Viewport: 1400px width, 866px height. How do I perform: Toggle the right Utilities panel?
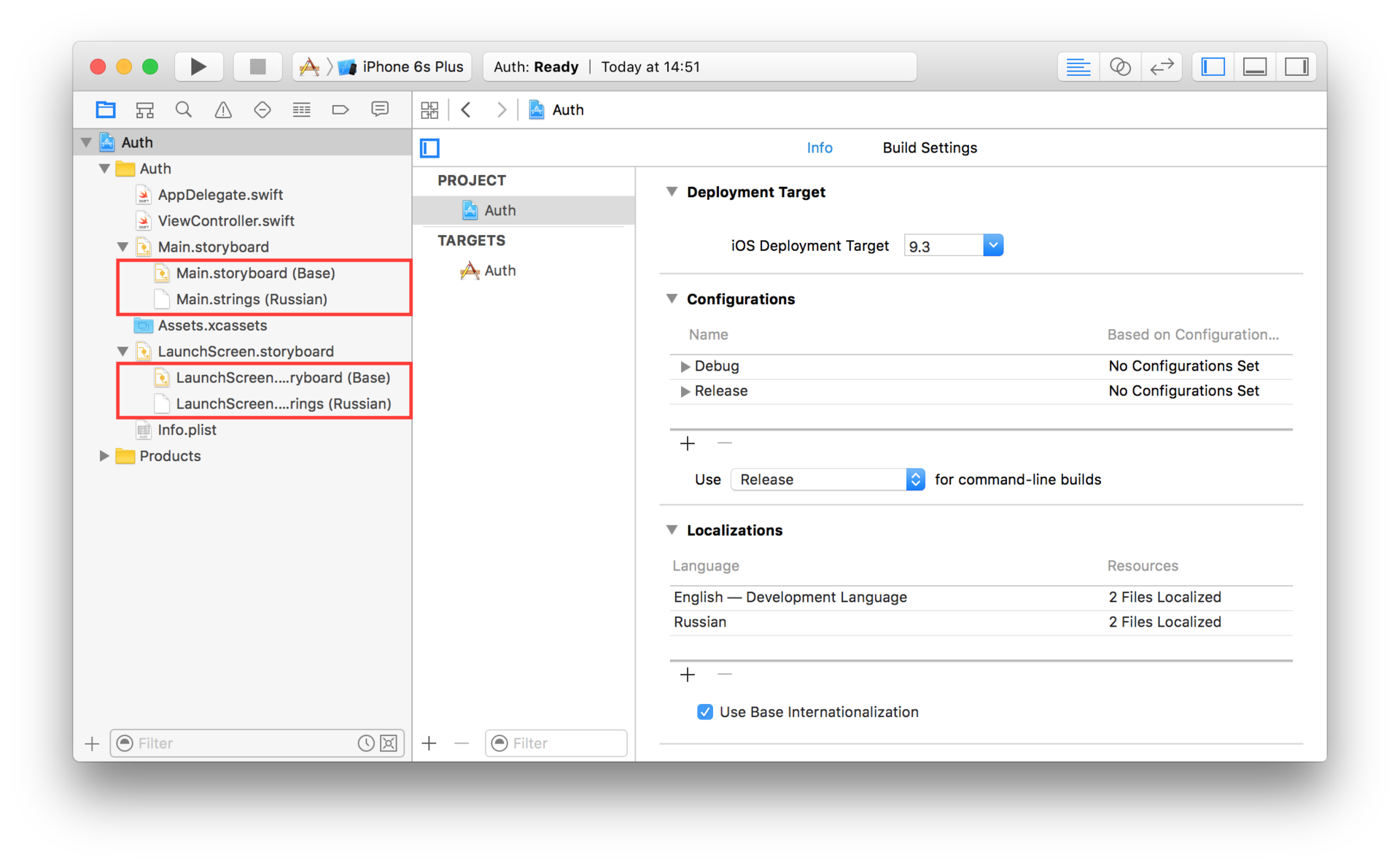(1296, 66)
